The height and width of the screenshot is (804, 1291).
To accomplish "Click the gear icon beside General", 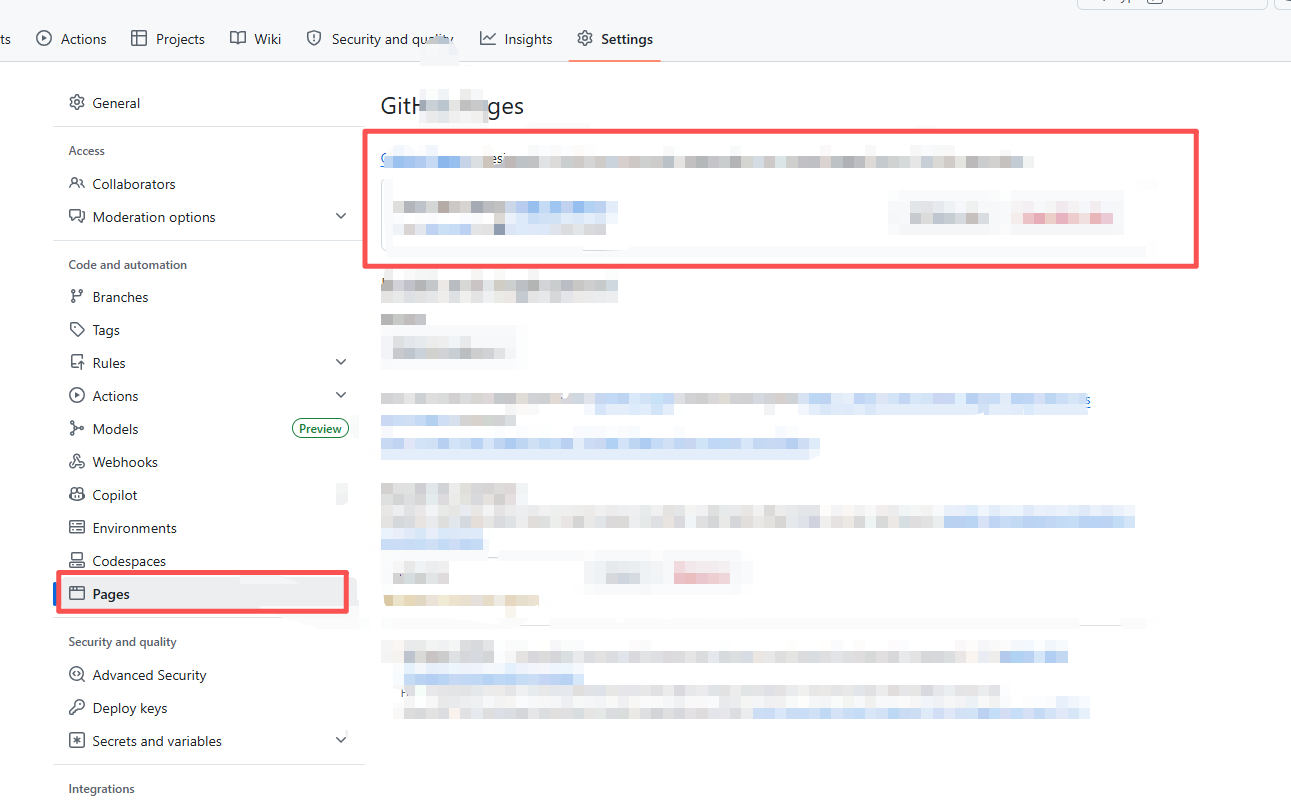I will pyautogui.click(x=77, y=103).
